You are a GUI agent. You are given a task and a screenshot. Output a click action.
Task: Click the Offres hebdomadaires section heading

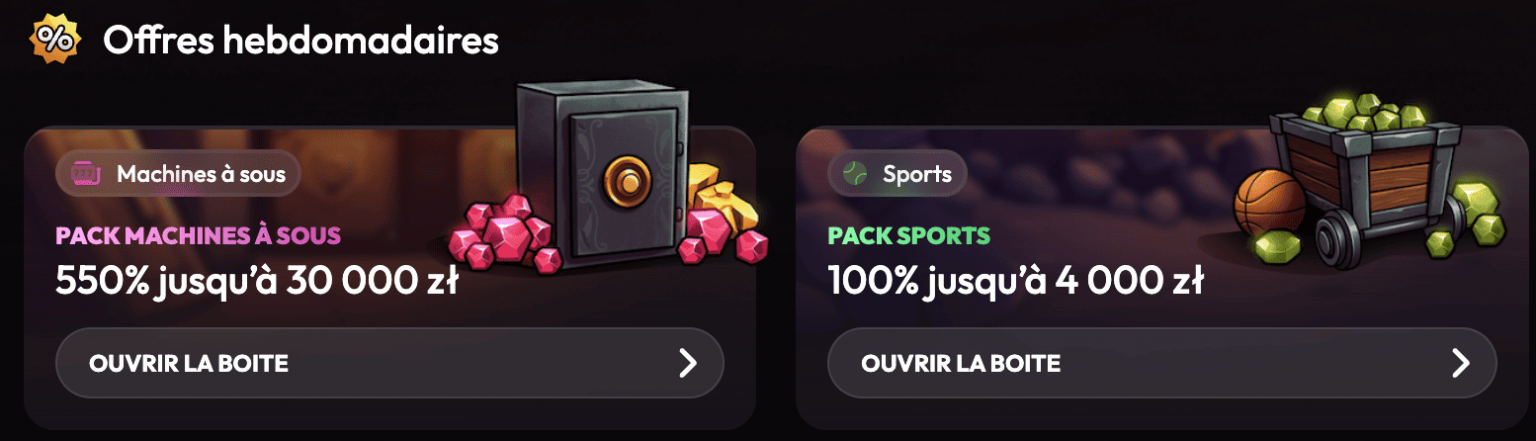300,40
